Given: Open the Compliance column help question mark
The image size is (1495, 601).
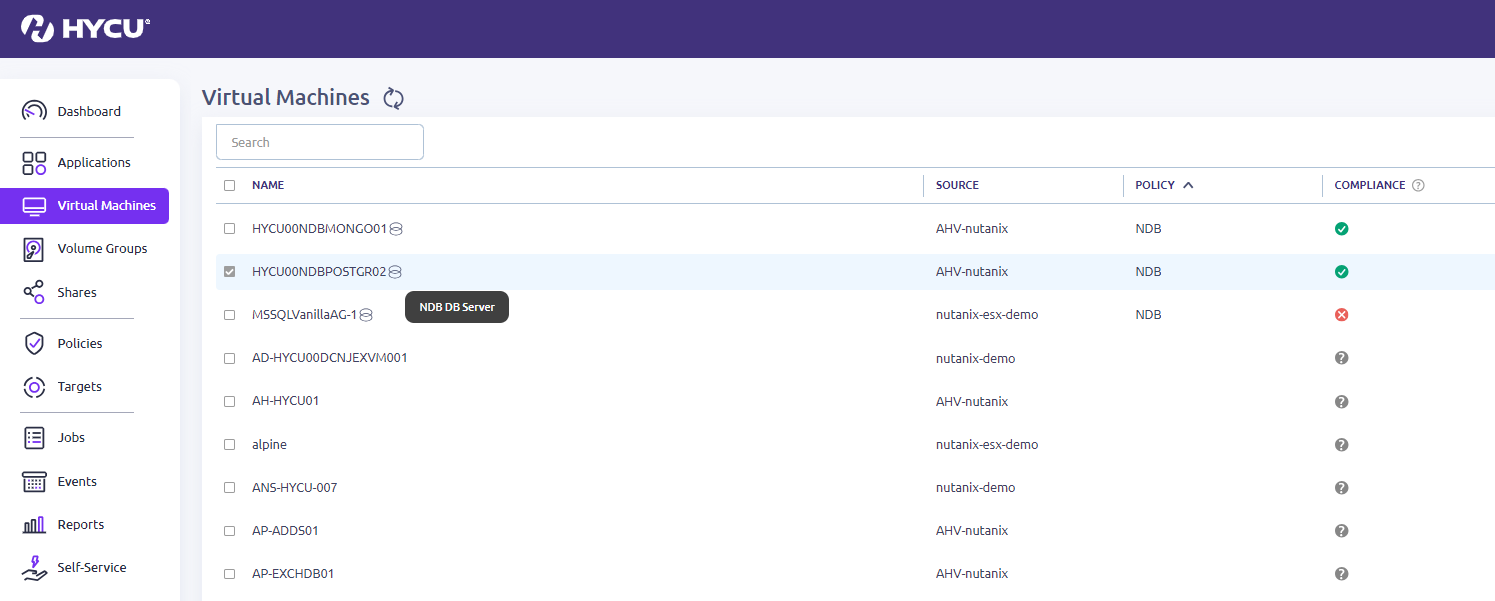Looking at the screenshot, I should [1418, 185].
